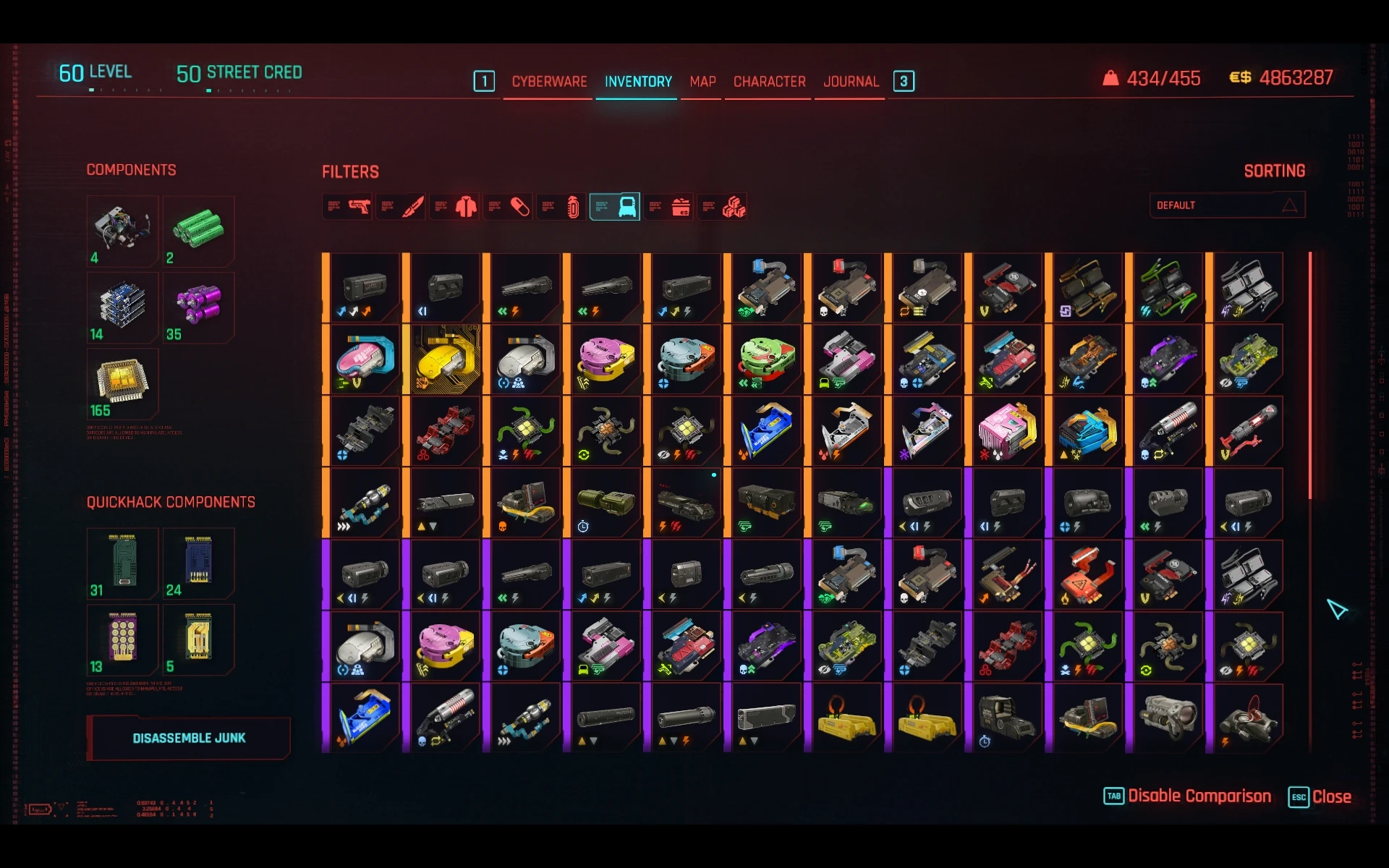This screenshot has width=1389, height=868.
Task: Select the junk box filter
Action: 669,208
